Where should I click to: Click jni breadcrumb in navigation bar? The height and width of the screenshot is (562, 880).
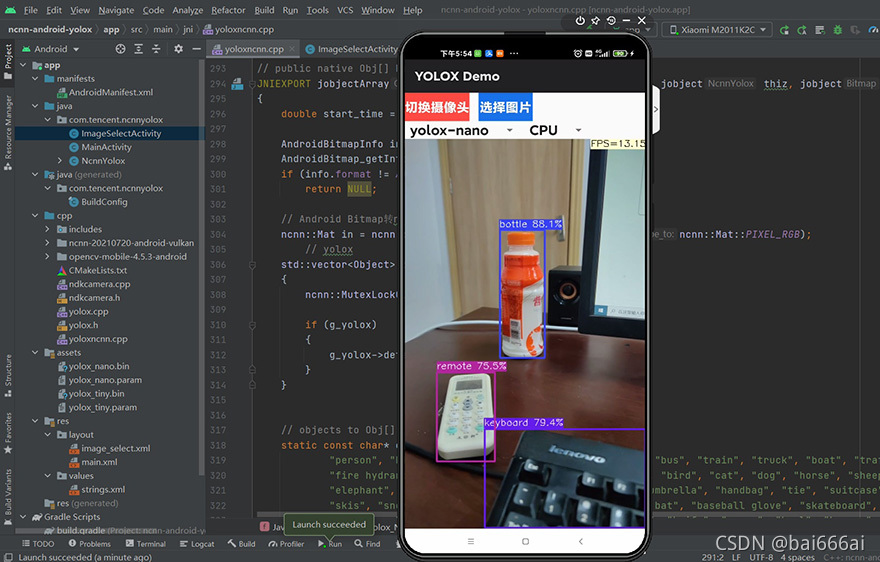pyautogui.click(x=187, y=30)
